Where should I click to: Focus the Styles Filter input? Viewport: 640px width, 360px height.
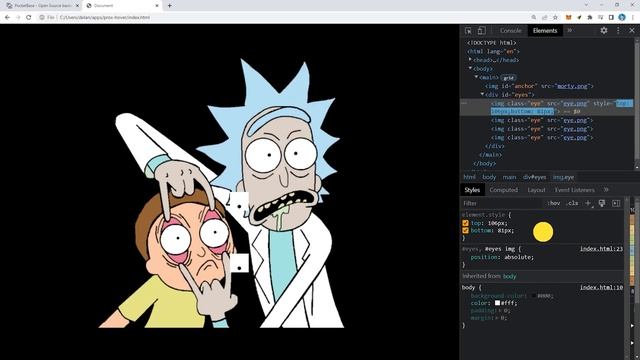[502, 203]
